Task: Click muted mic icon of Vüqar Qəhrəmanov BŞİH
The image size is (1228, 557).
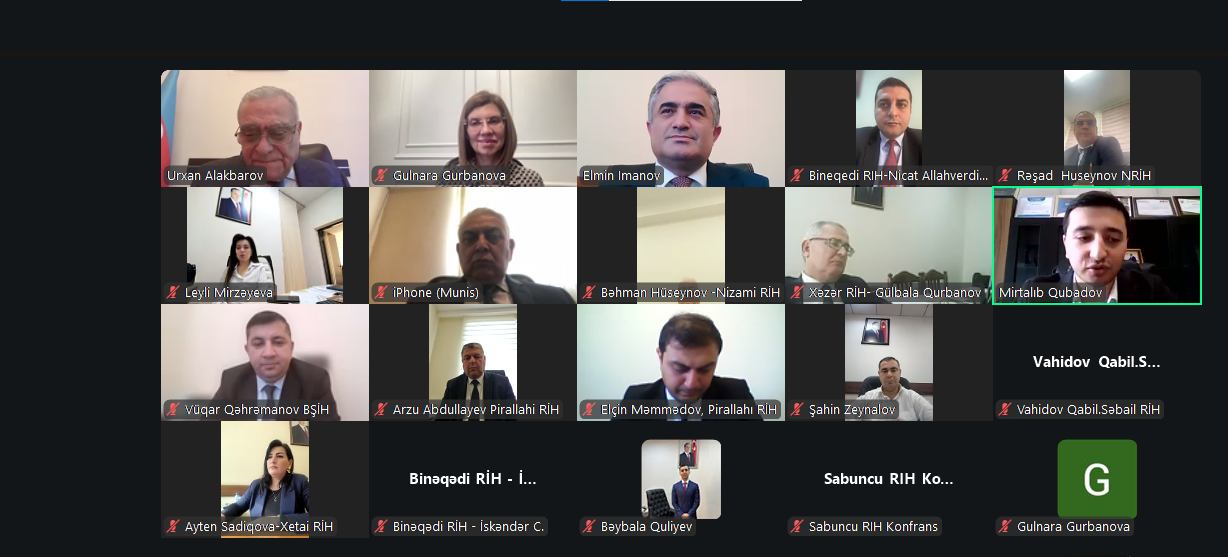Action: coord(174,410)
